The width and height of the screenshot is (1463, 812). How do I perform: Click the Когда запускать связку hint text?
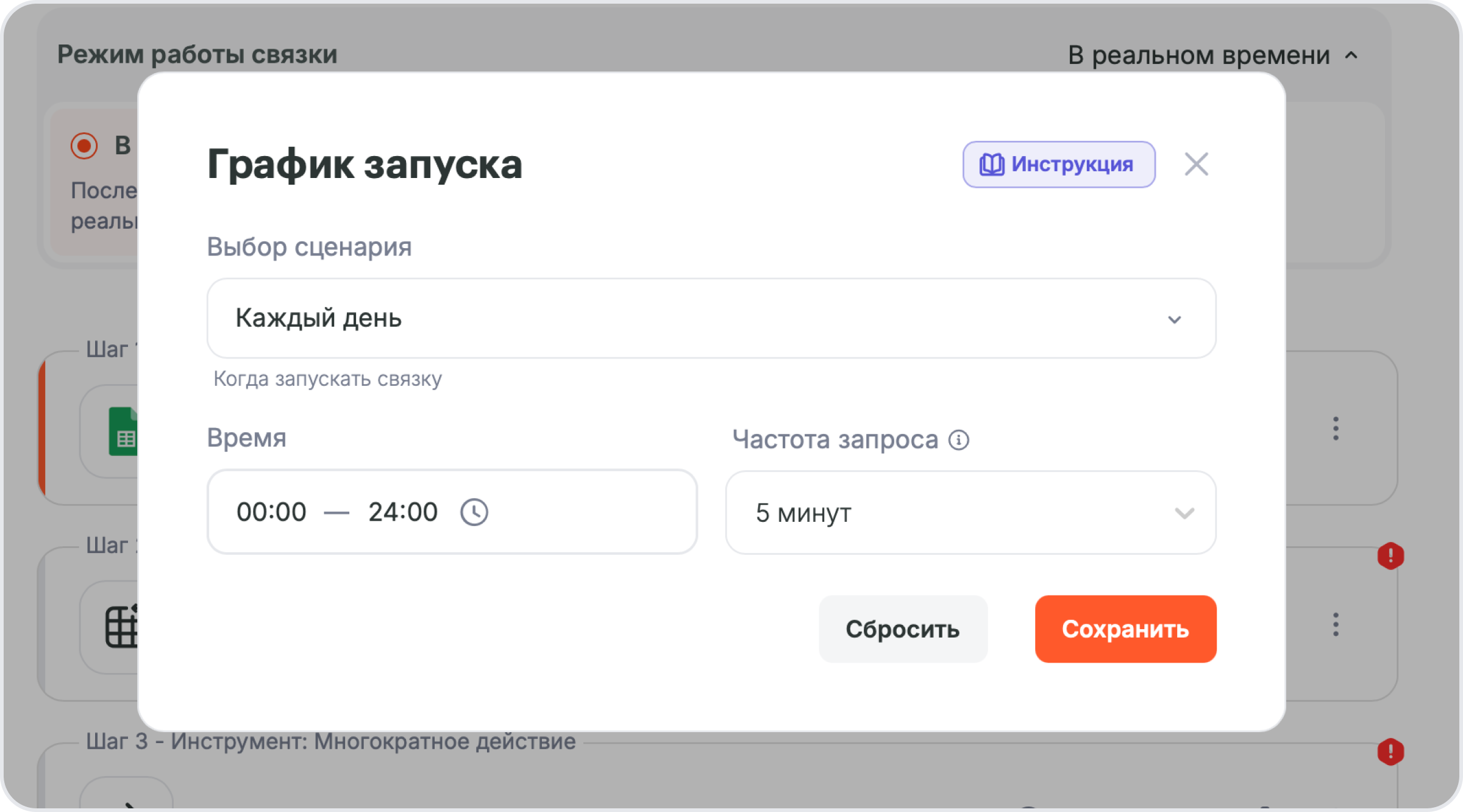click(327, 379)
